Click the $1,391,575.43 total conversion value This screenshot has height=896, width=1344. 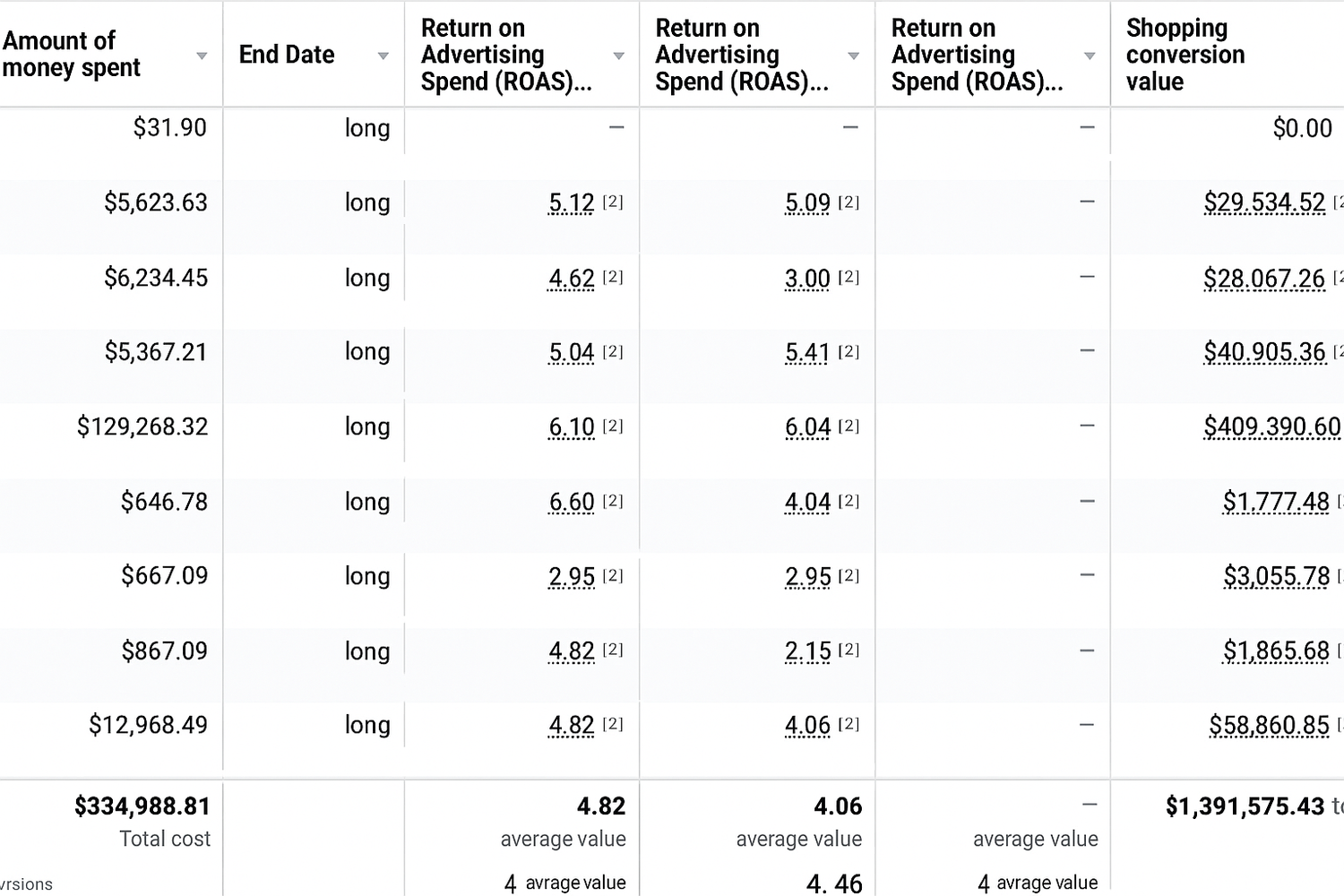pos(1245,806)
